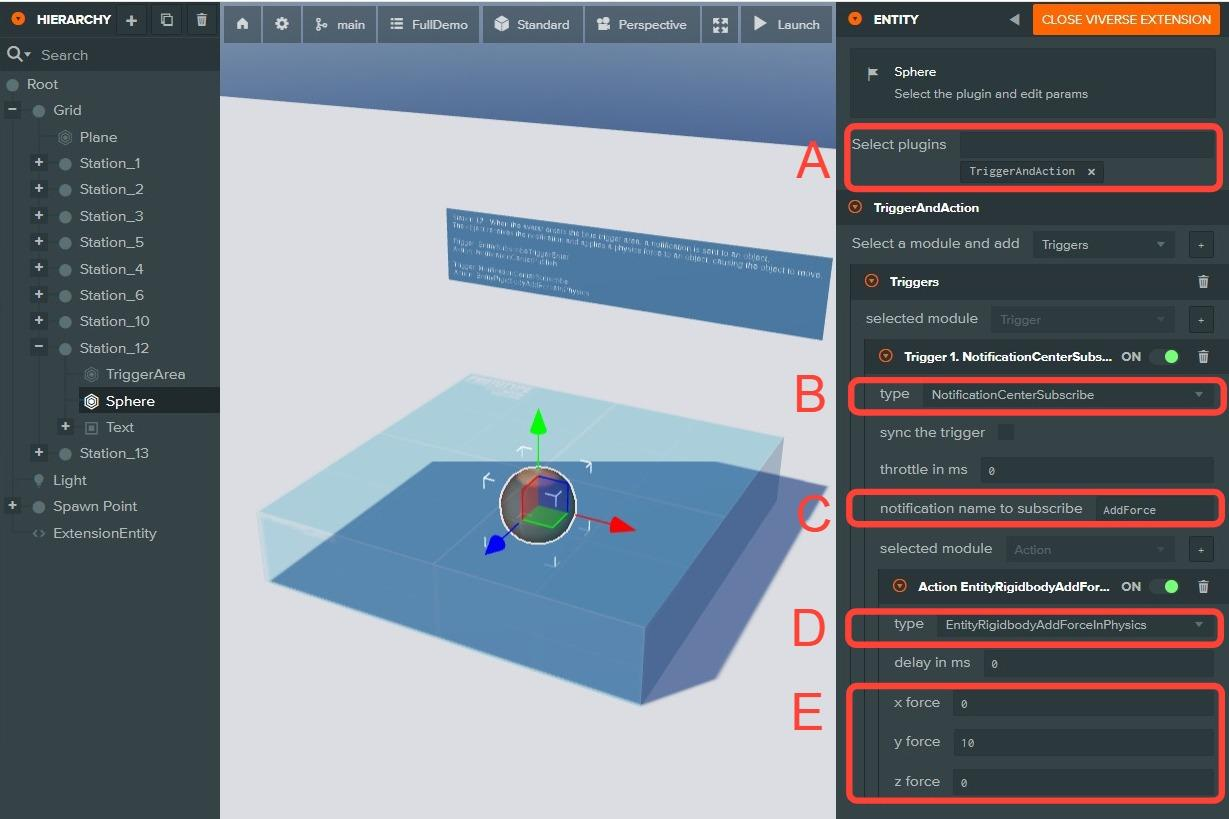The image size is (1229, 819).
Task: Toggle the EntityRigidbodyAddForce action ON switch
Action: point(1164,587)
